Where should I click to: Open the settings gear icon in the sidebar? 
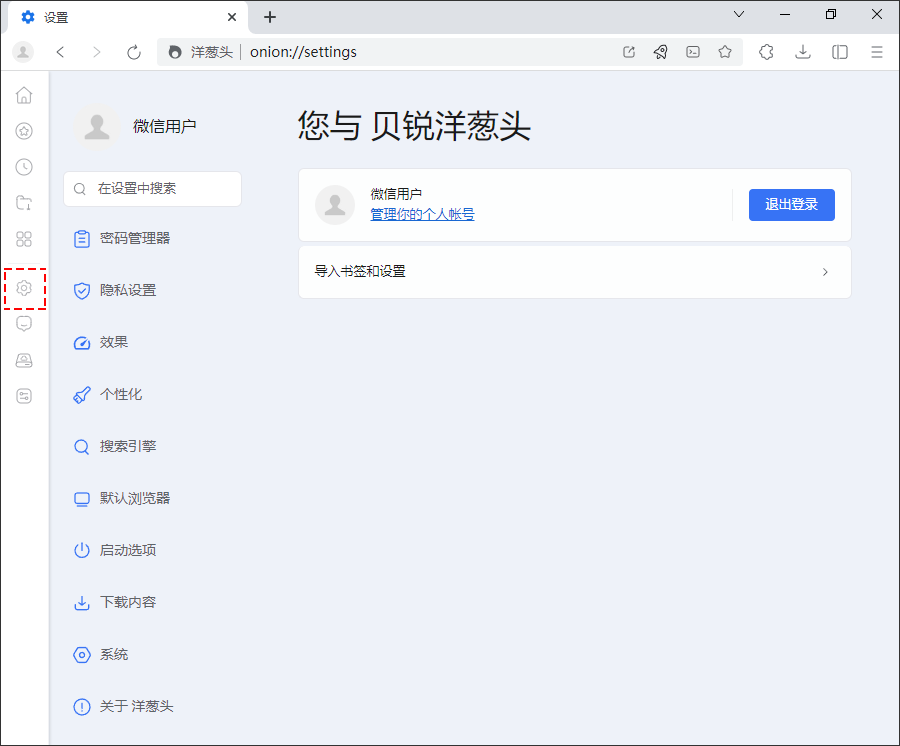pyautogui.click(x=24, y=287)
